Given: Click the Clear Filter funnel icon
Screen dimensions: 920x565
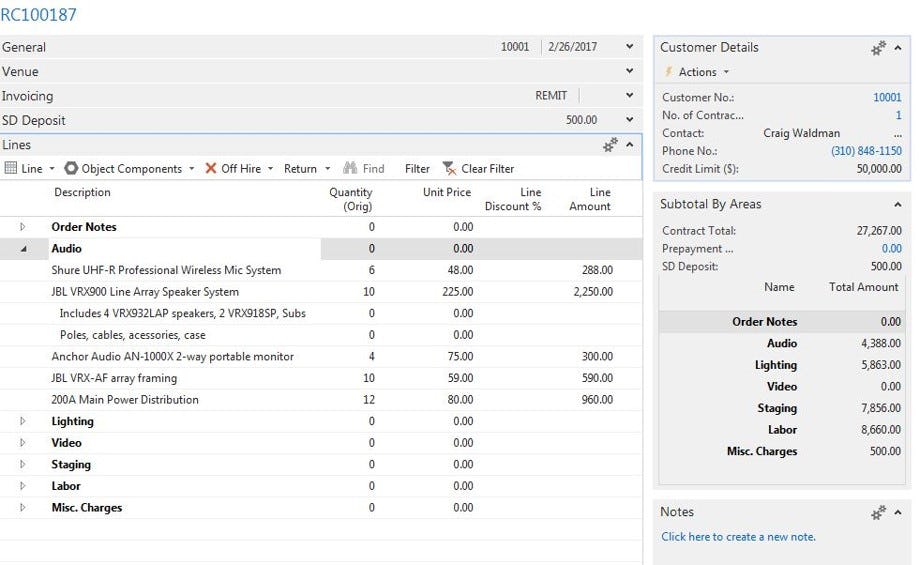Looking at the screenshot, I should (449, 168).
